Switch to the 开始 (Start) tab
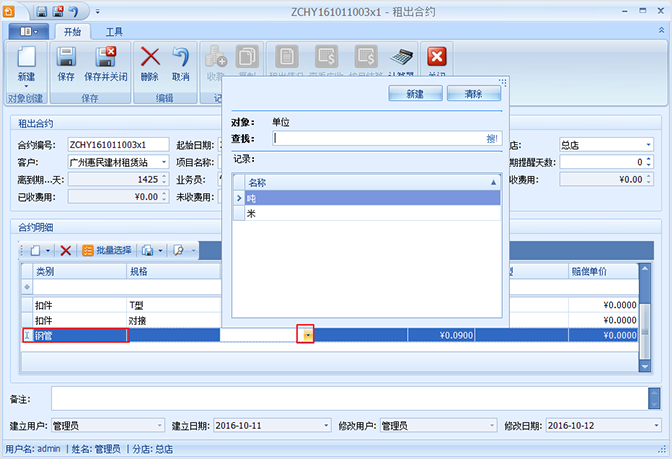672x459 pixels. tap(71, 32)
